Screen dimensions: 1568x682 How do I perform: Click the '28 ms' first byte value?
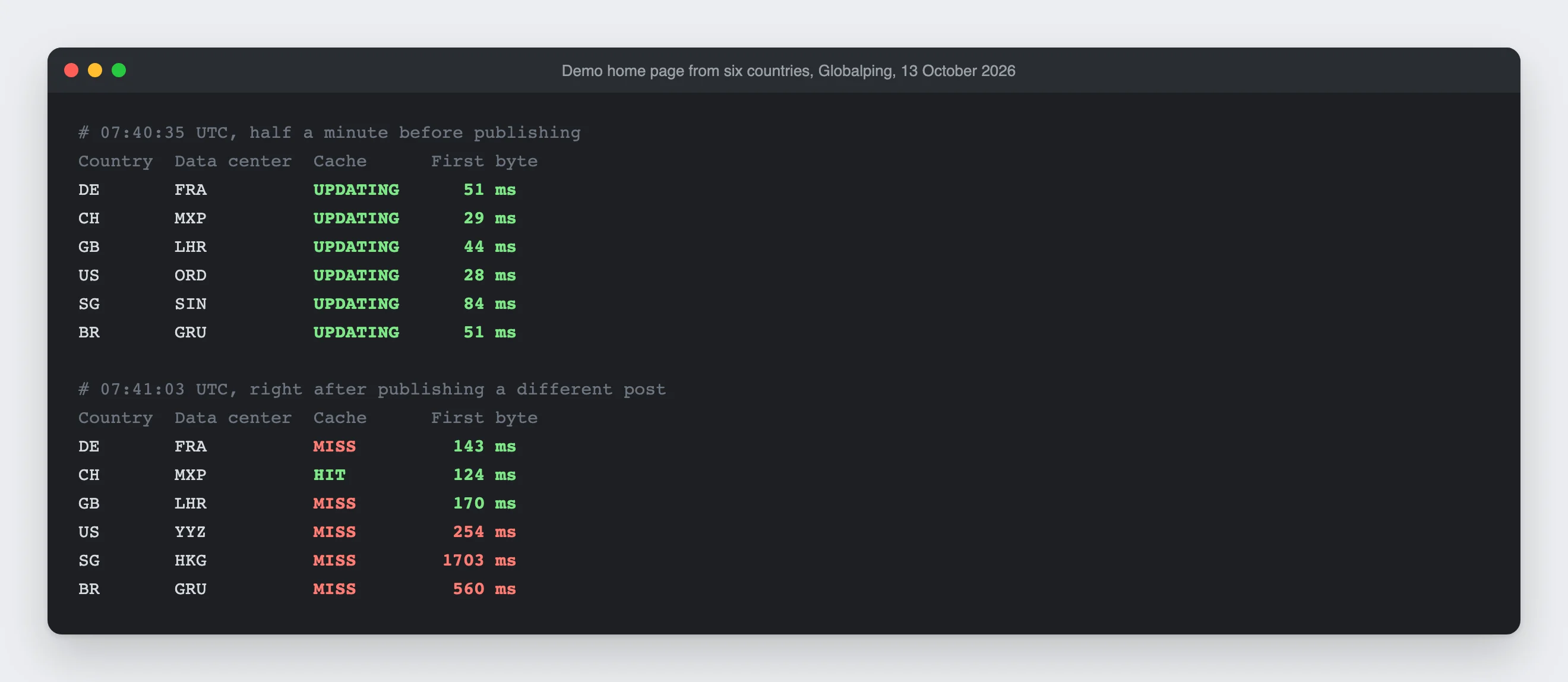click(489, 275)
